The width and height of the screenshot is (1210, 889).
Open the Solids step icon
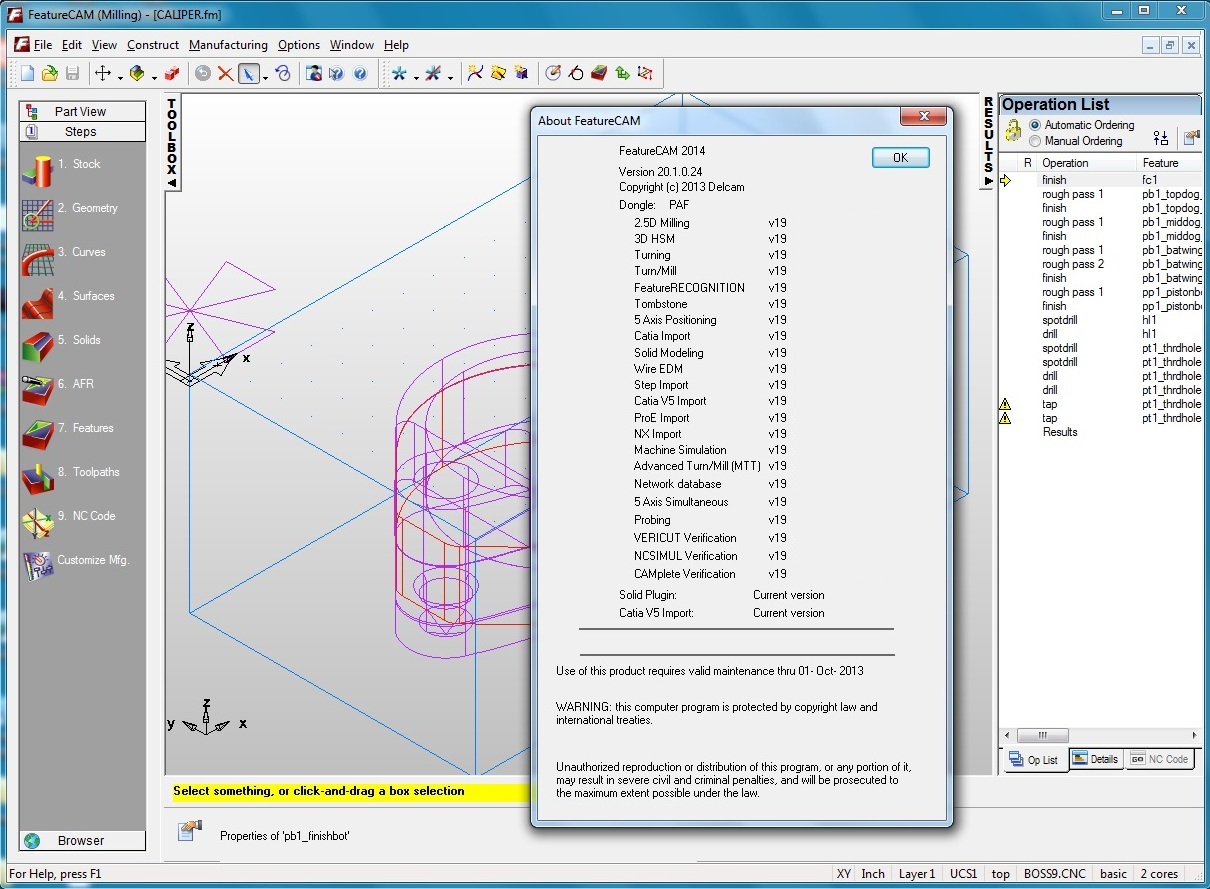click(x=38, y=347)
